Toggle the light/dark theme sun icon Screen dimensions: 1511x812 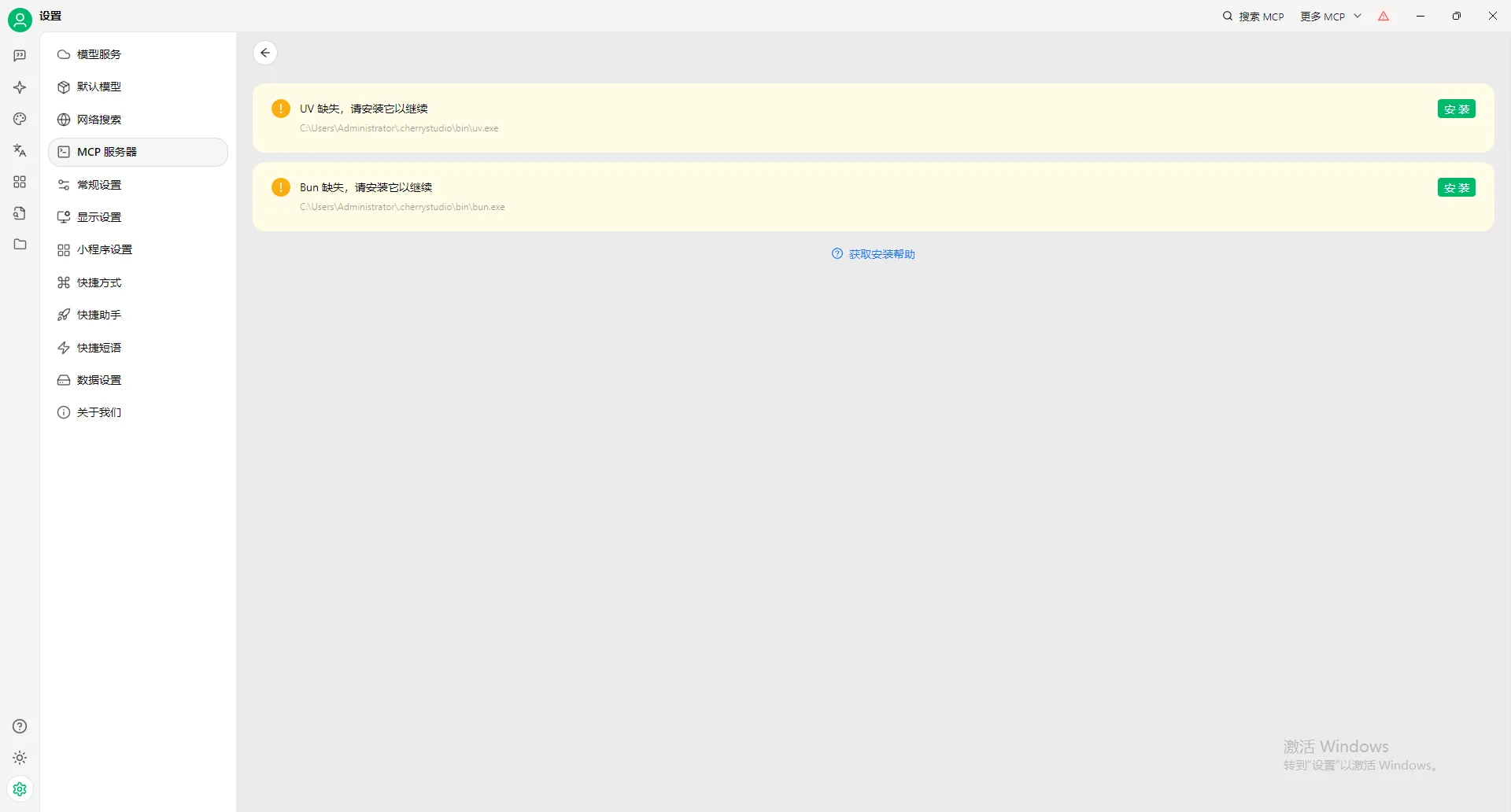(x=20, y=758)
